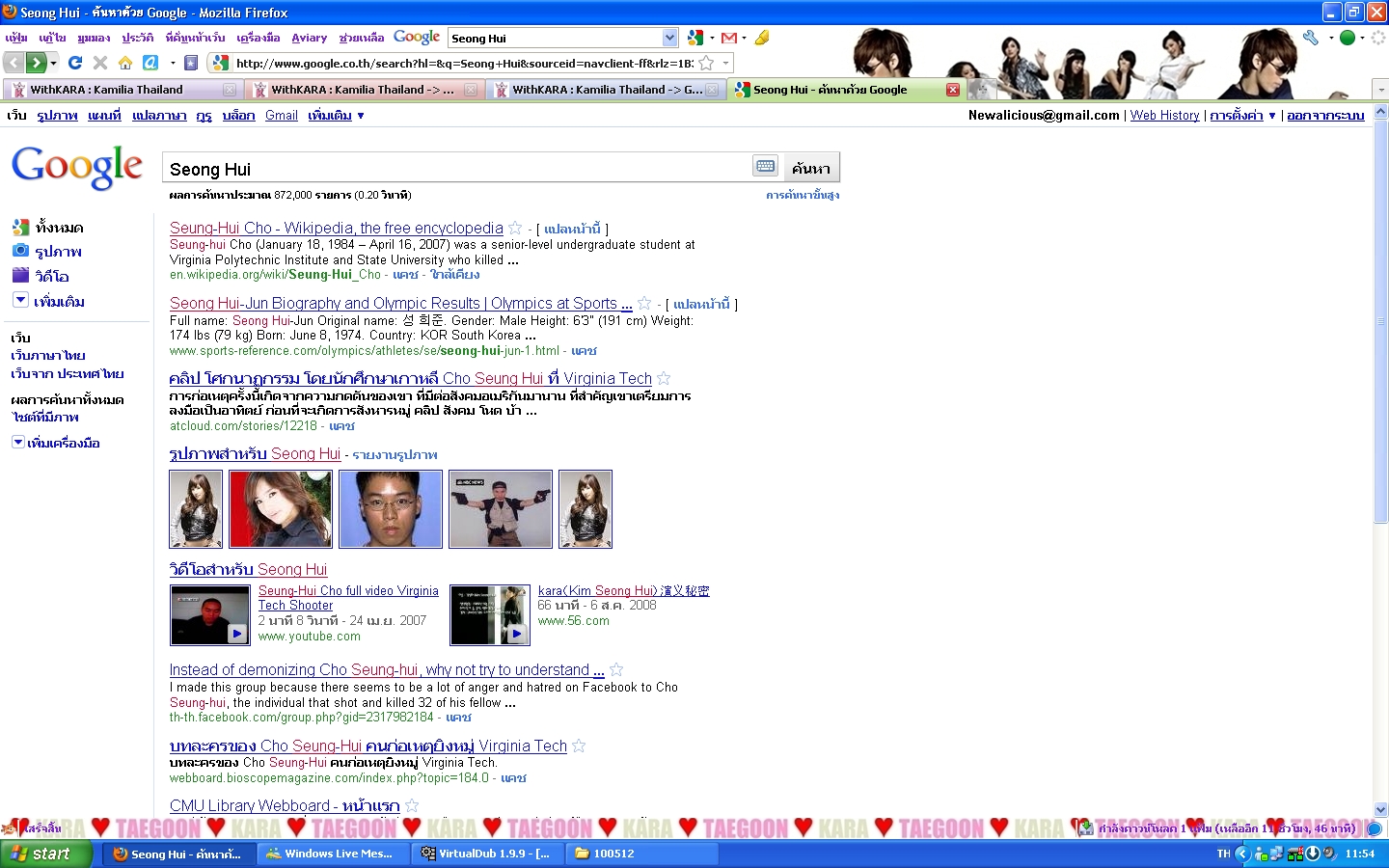Open the new tab button

[981, 90]
